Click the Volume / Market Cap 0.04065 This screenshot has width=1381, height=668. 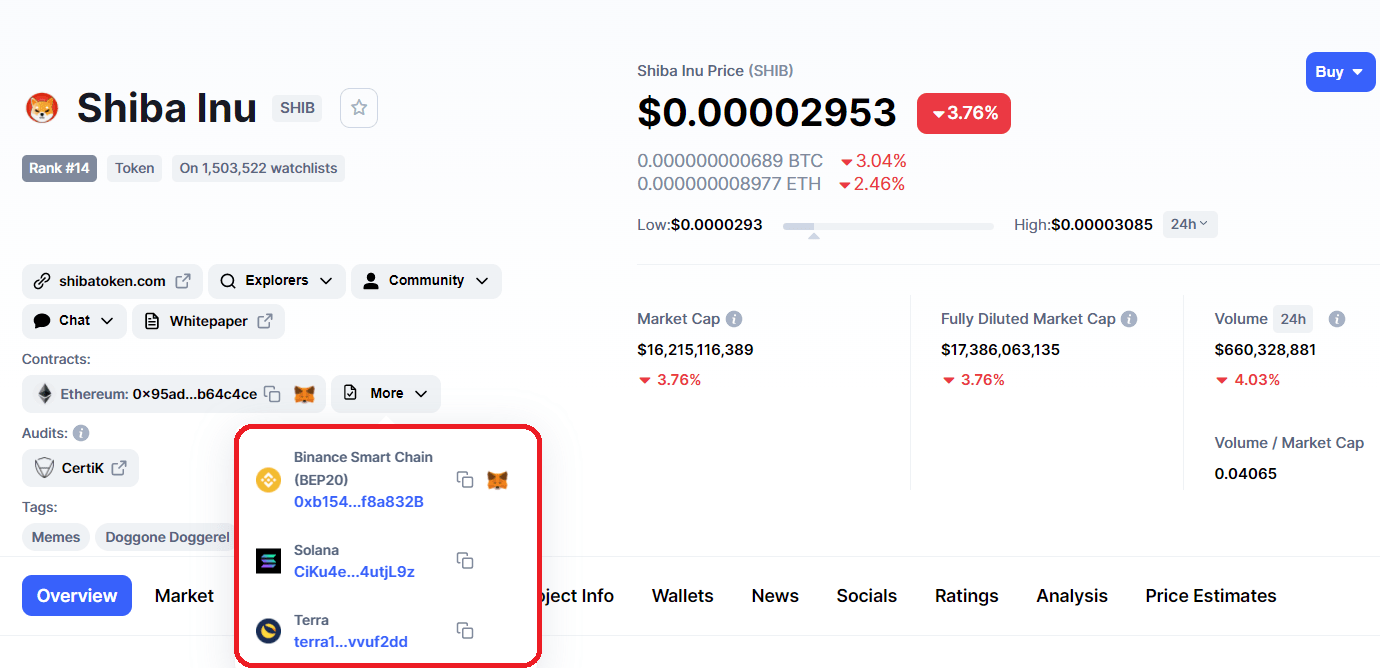1246,474
